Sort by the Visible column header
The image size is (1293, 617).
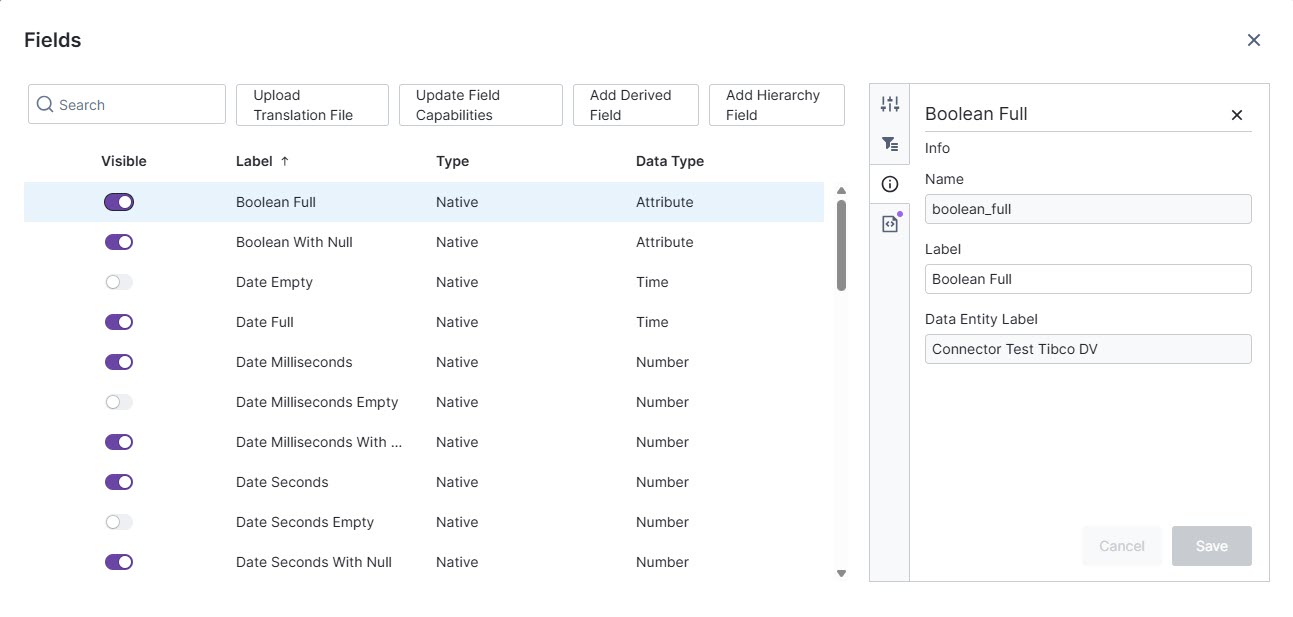124,161
